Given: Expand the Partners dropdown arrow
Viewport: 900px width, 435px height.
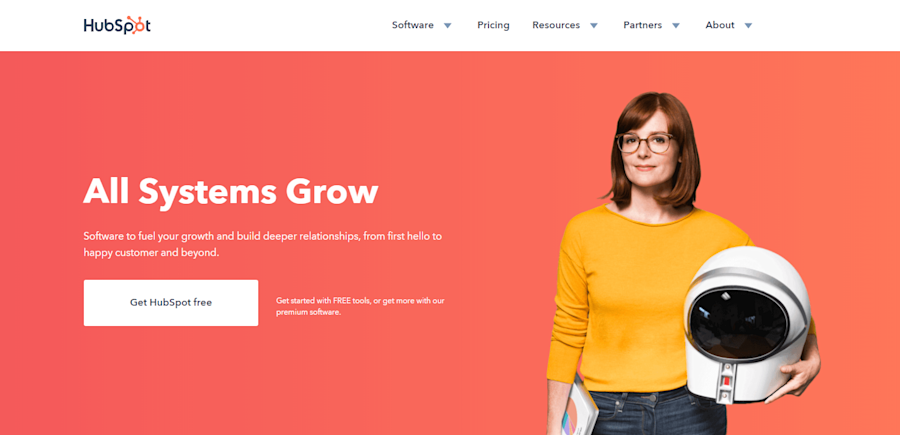Looking at the screenshot, I should click(x=676, y=25).
